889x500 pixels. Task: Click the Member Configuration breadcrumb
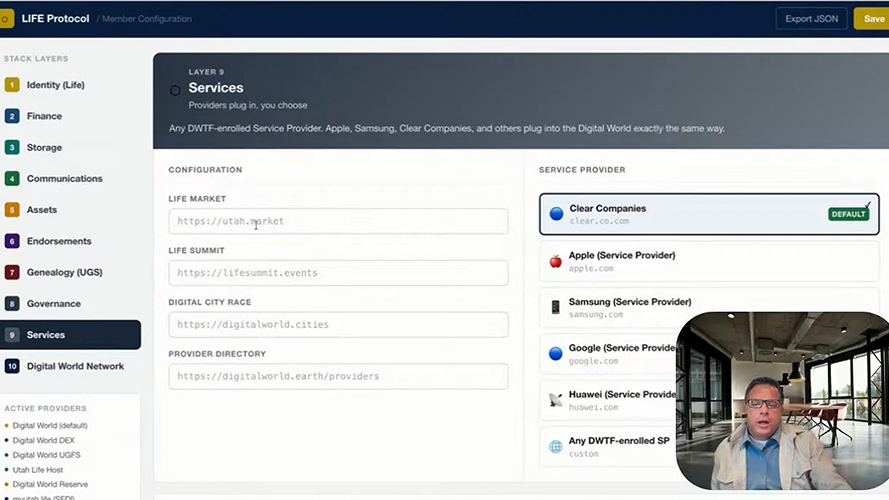[146, 19]
